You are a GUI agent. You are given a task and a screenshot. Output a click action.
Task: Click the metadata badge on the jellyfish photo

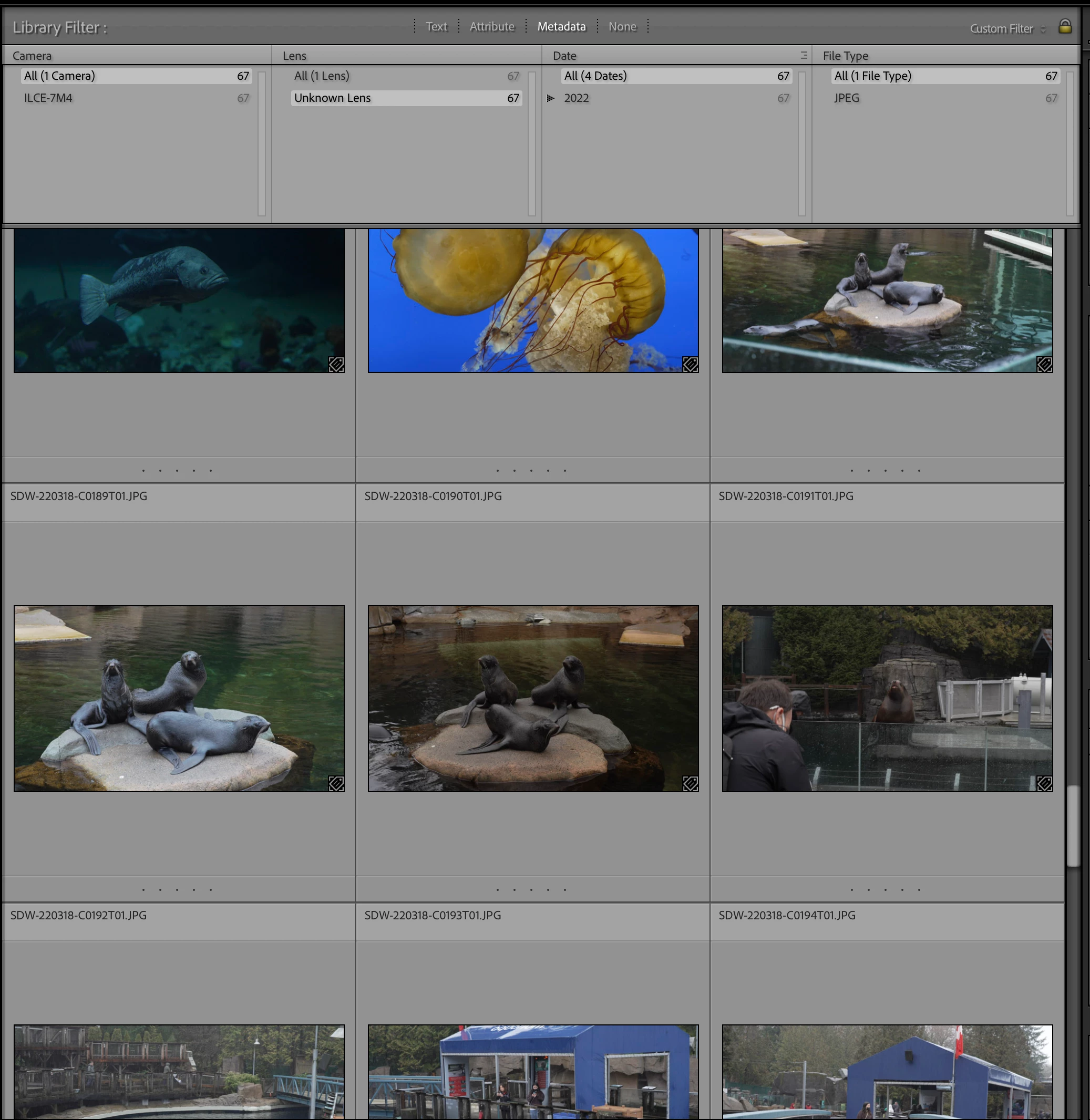pyautogui.click(x=691, y=365)
